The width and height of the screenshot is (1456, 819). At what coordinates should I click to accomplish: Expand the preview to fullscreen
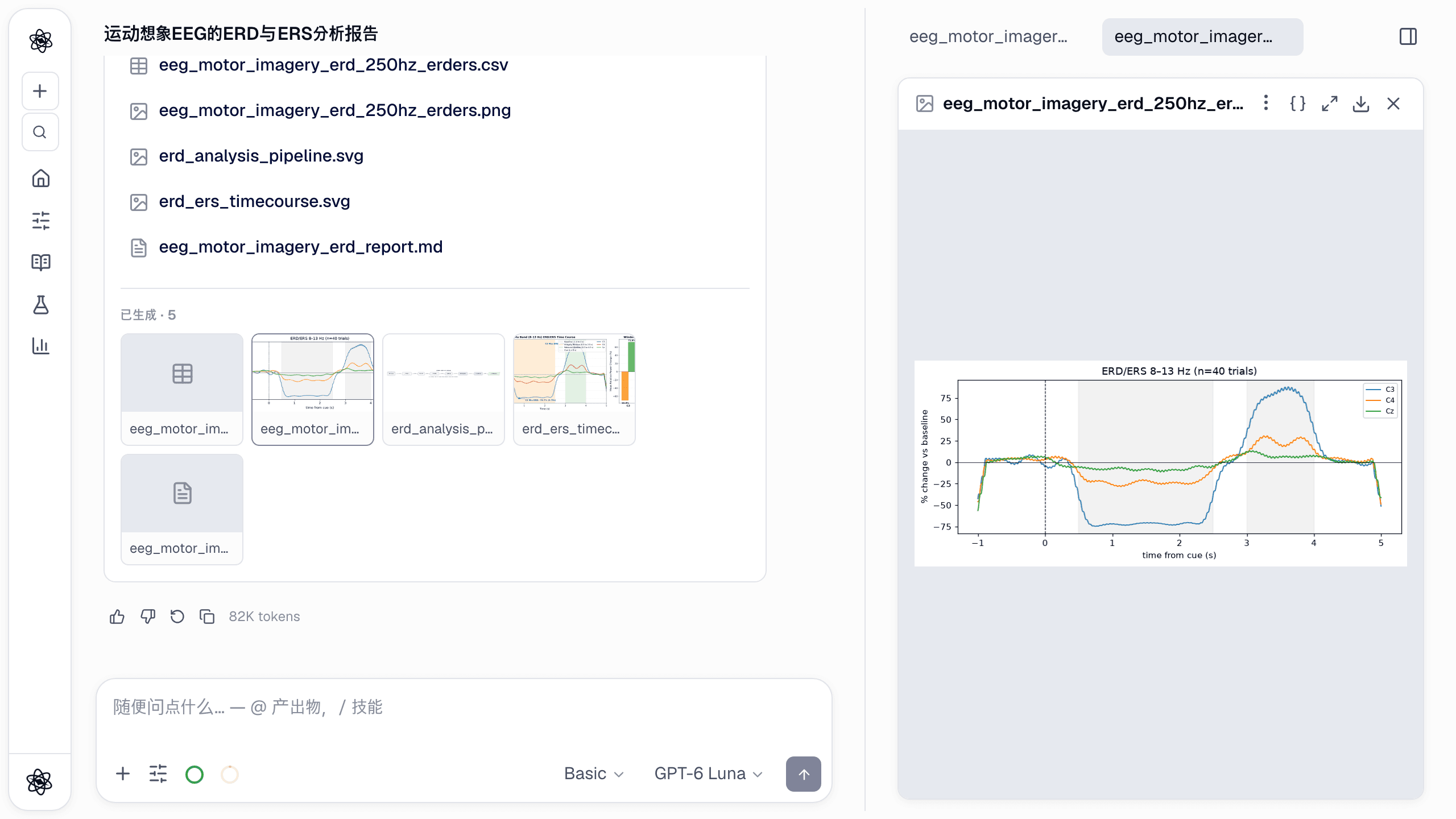click(x=1329, y=104)
